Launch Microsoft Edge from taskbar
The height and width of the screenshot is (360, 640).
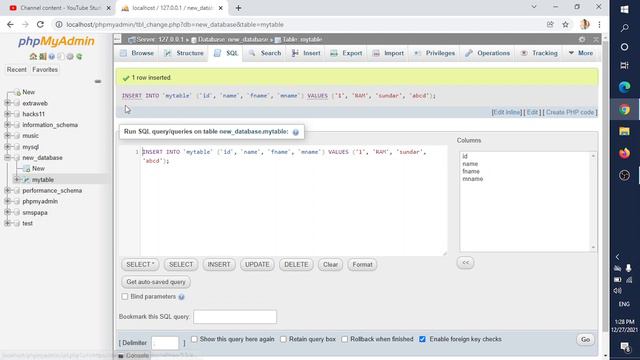pyautogui.click(x=624, y=87)
